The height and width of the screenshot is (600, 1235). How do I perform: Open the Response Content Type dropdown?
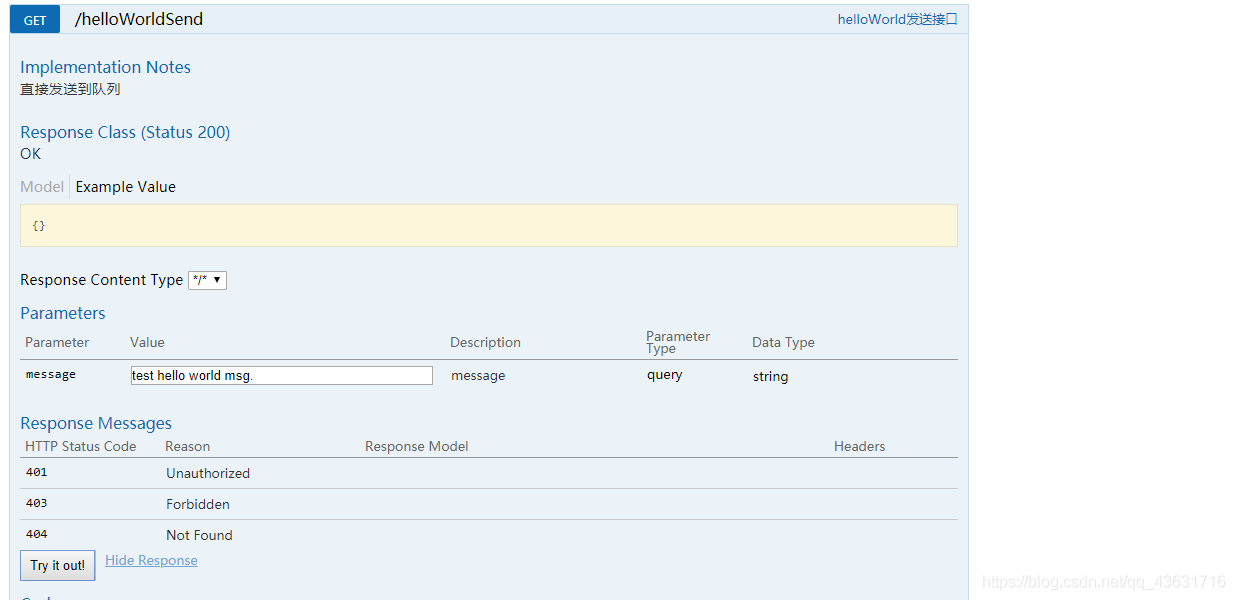208,280
